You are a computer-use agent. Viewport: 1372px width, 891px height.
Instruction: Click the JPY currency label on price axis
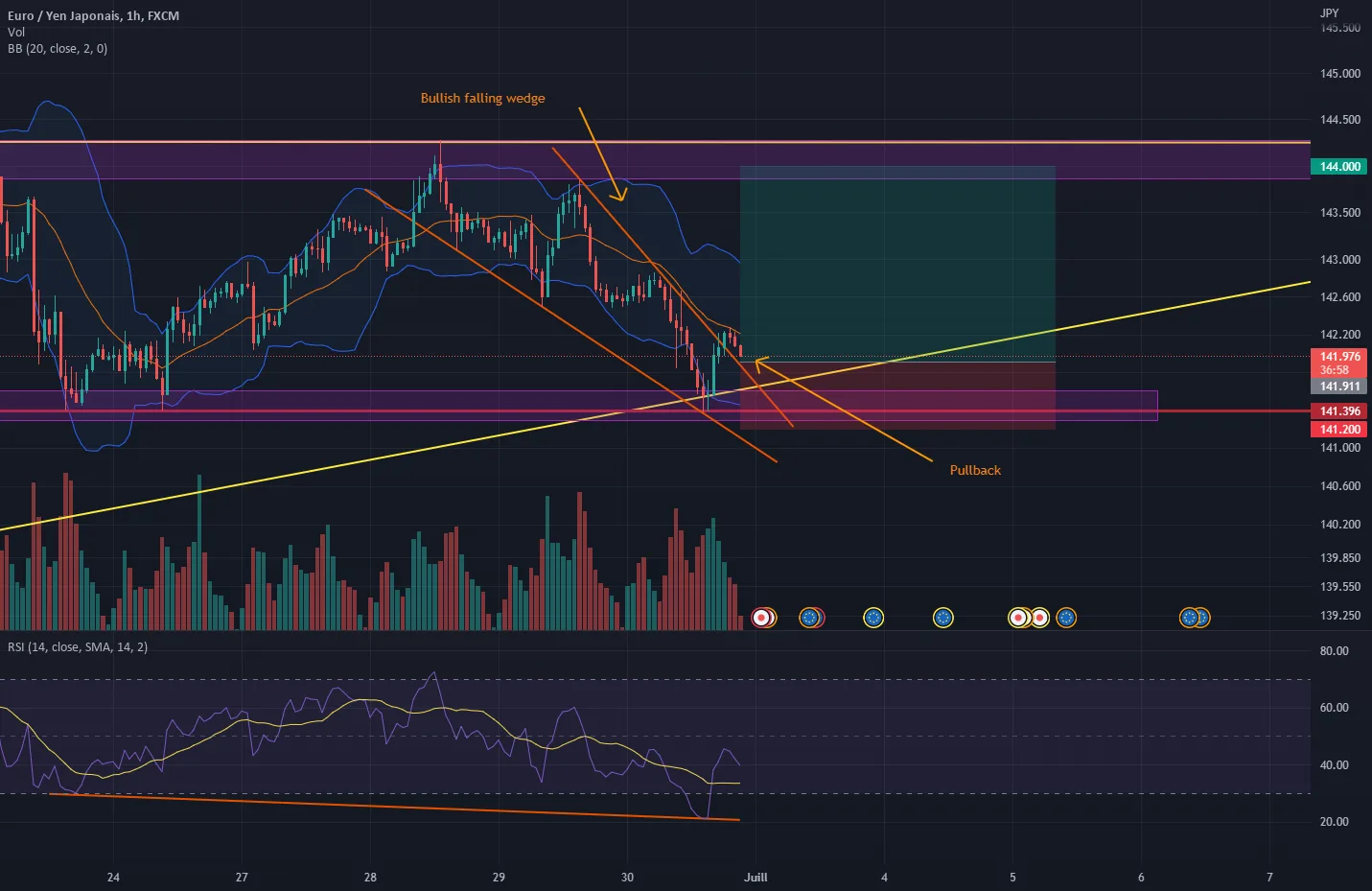(x=1329, y=12)
